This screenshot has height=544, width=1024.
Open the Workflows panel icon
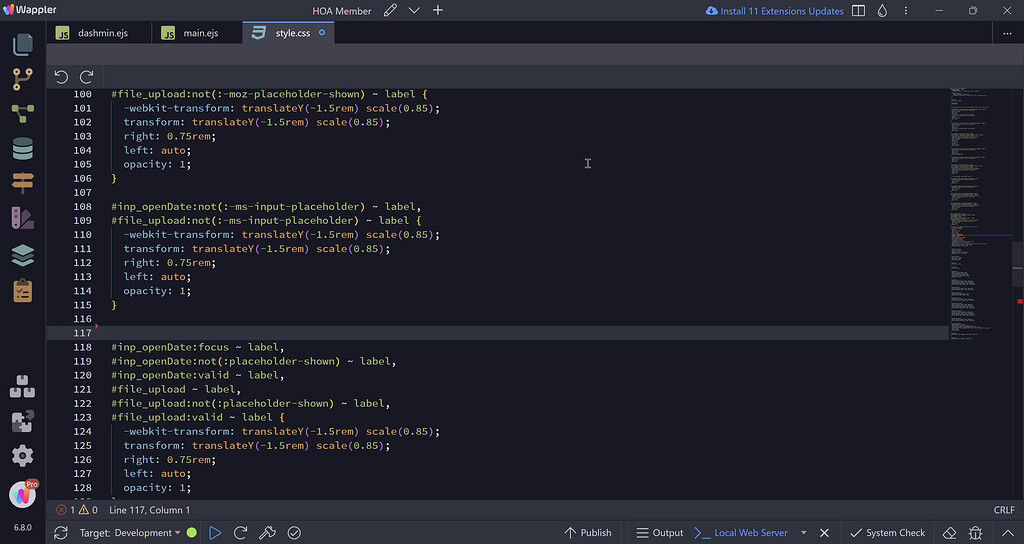[23, 114]
